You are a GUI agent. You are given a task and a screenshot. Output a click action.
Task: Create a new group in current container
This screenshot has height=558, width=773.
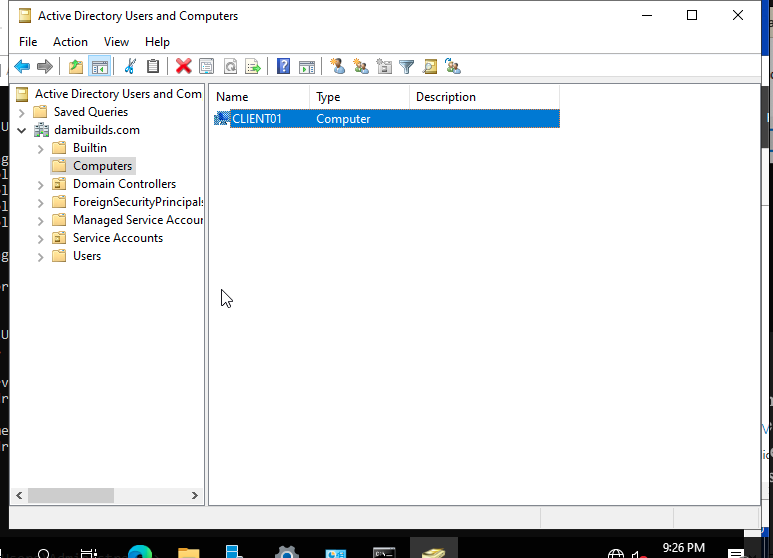[x=361, y=66]
